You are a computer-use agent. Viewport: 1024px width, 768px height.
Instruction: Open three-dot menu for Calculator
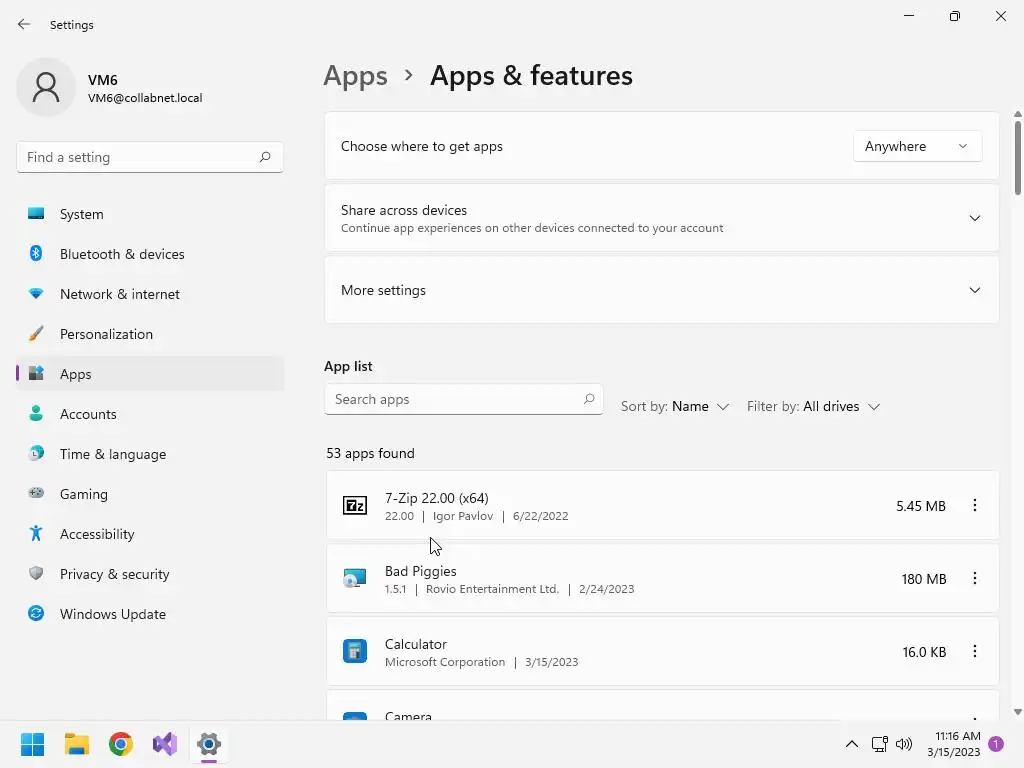point(975,652)
